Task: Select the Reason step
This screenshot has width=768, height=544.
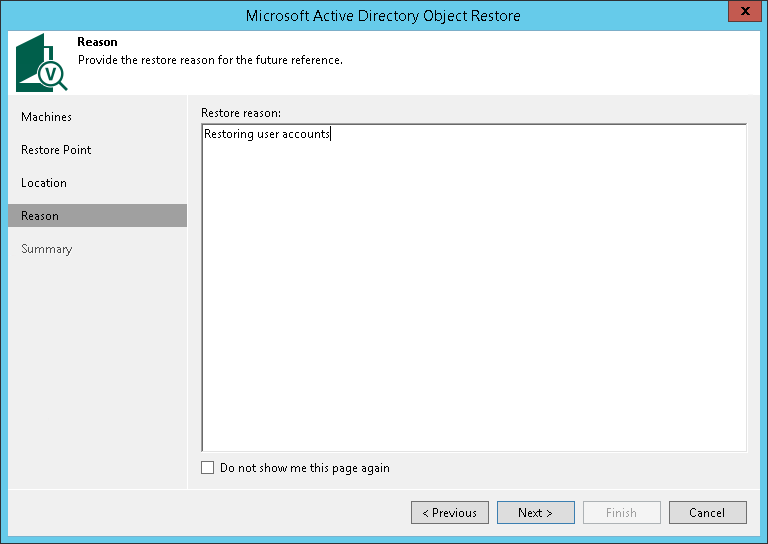Action: pyautogui.click(x=97, y=215)
